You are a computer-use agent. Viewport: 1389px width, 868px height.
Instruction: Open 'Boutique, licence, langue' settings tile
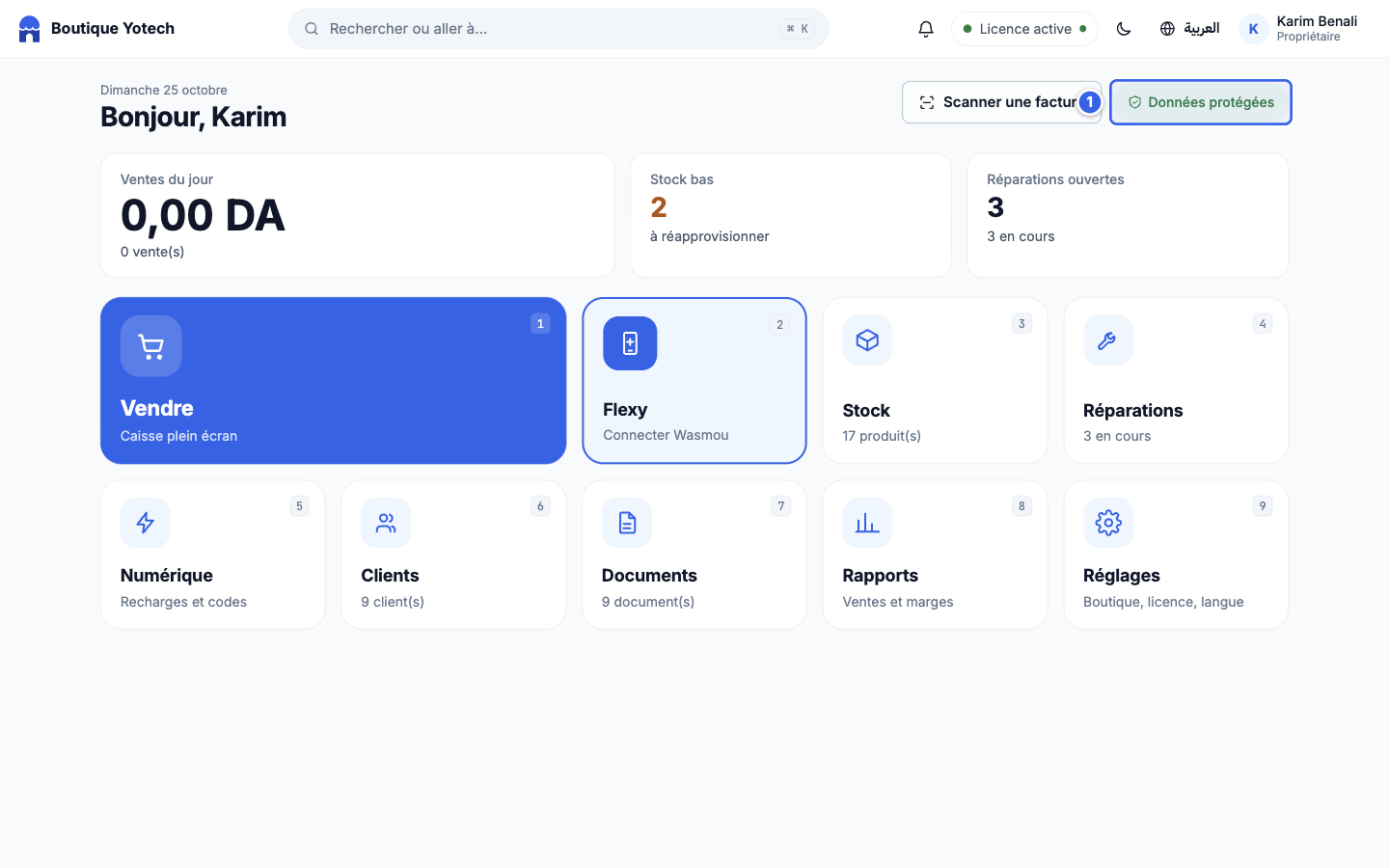[1176, 555]
